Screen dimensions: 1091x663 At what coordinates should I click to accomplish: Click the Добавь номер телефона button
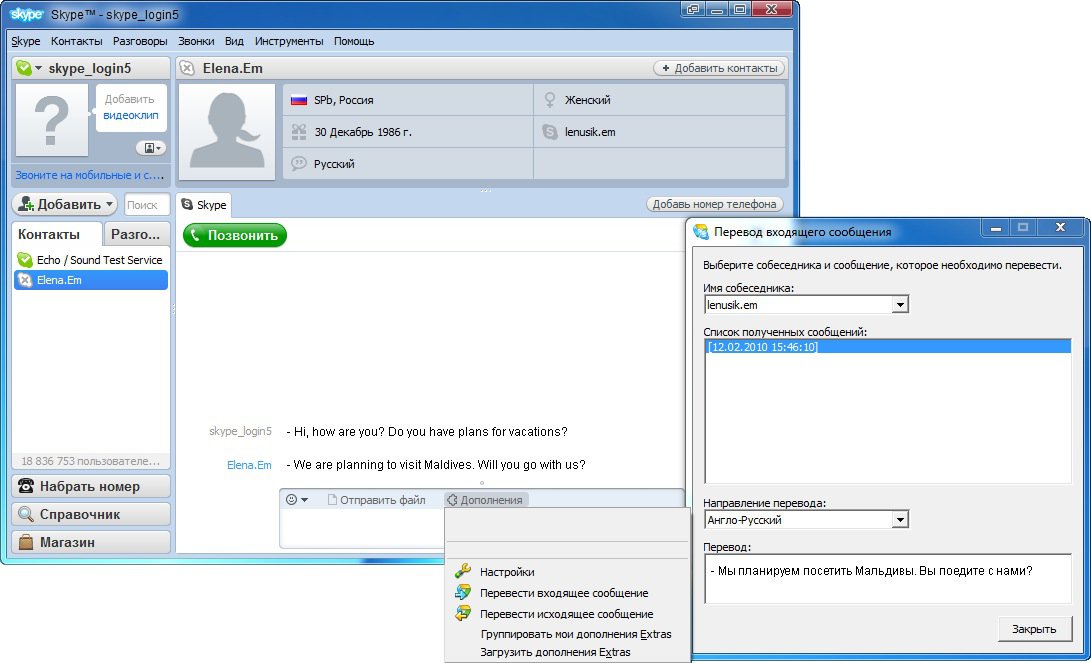tap(715, 204)
